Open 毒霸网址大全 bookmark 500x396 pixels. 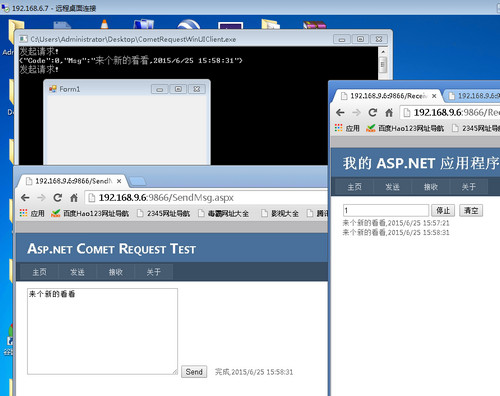tap(223, 213)
